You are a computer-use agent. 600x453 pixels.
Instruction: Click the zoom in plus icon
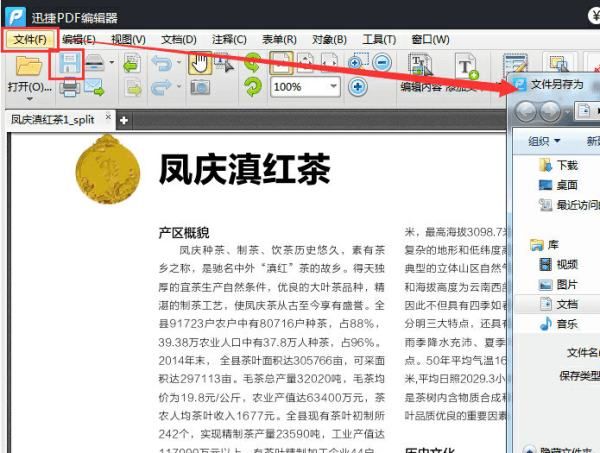click(x=358, y=87)
